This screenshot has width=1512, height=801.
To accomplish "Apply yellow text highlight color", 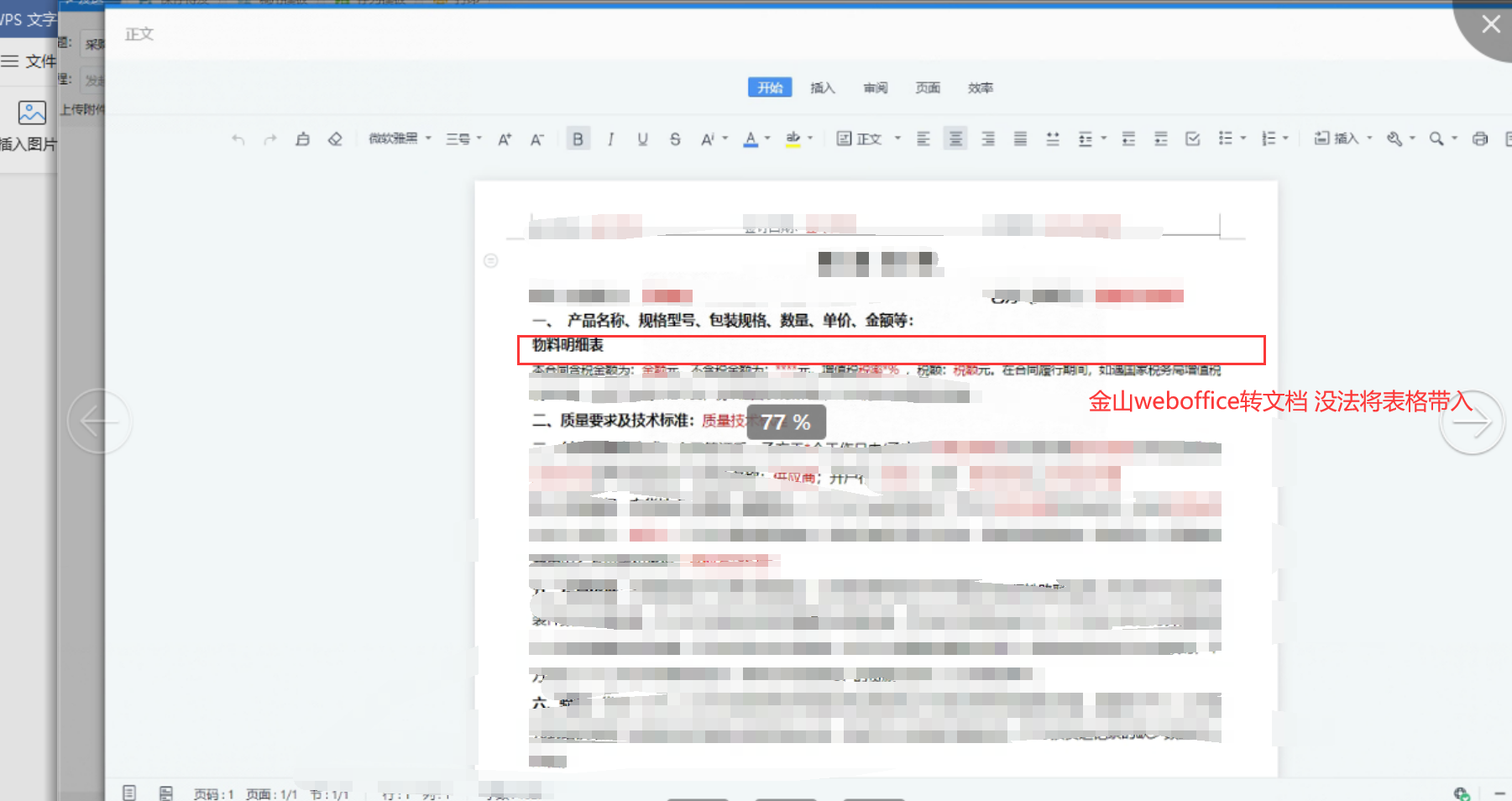I will click(793, 139).
